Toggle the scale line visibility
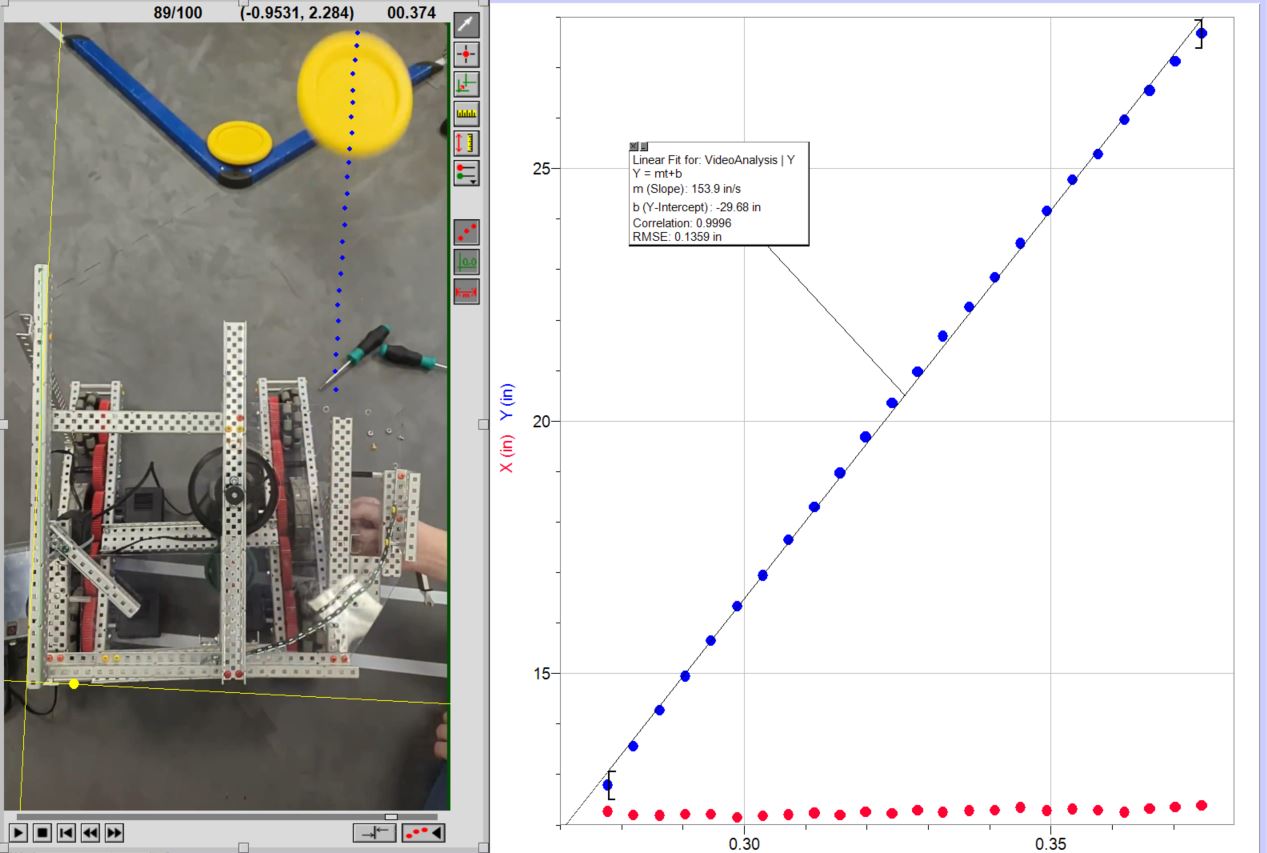The width and height of the screenshot is (1267, 853). click(466, 291)
